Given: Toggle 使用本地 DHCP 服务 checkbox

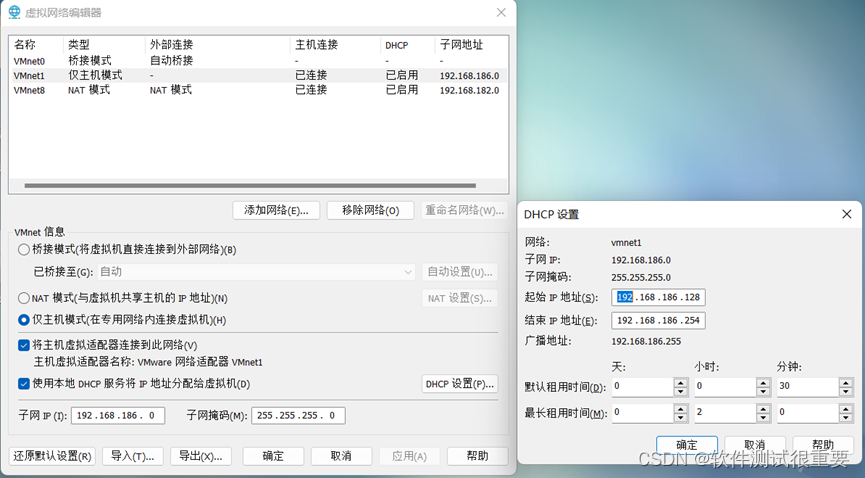Looking at the screenshot, I should (x=24, y=384).
